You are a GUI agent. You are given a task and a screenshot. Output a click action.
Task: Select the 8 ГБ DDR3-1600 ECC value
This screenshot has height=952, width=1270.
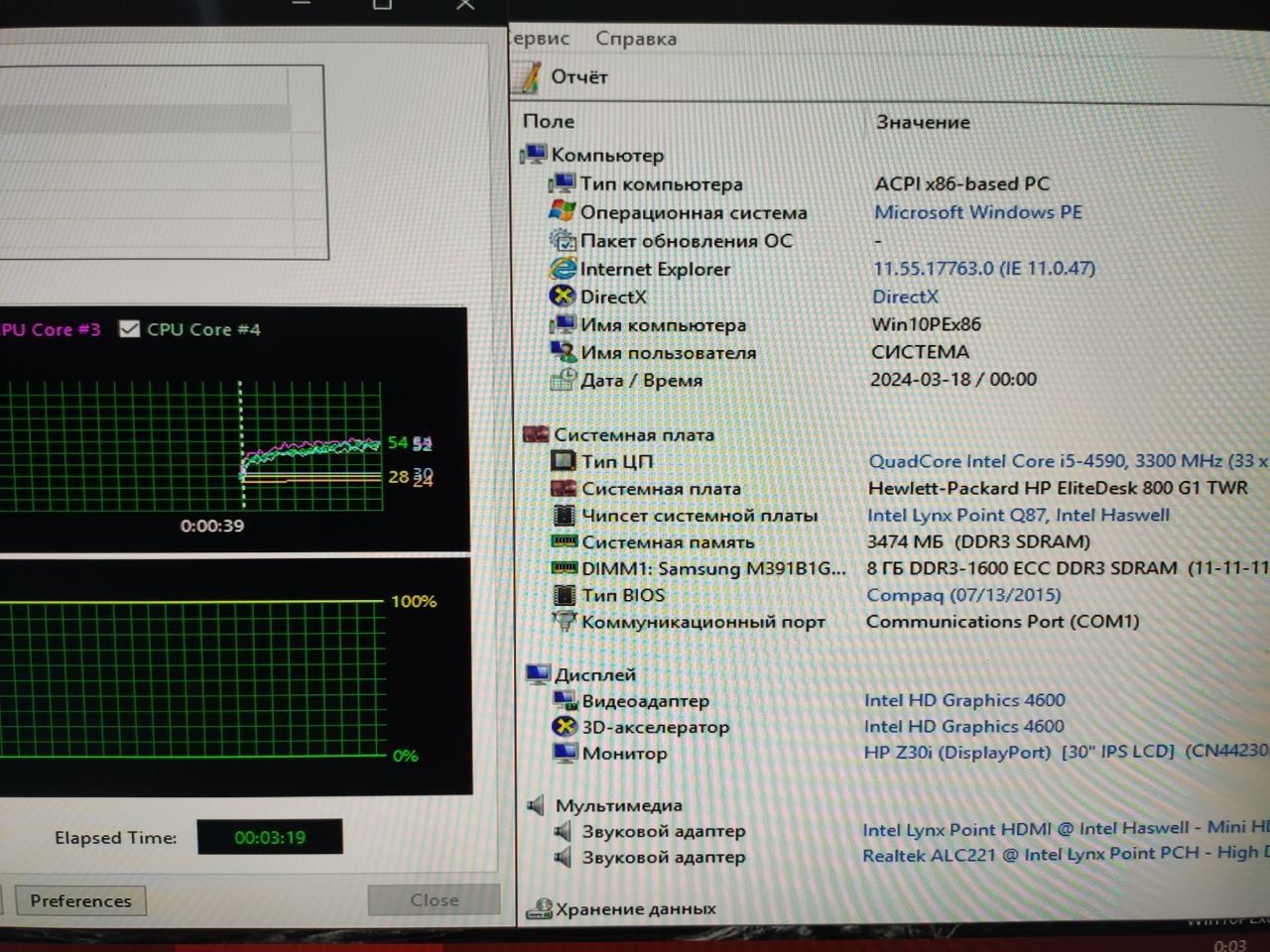click(x=1067, y=568)
